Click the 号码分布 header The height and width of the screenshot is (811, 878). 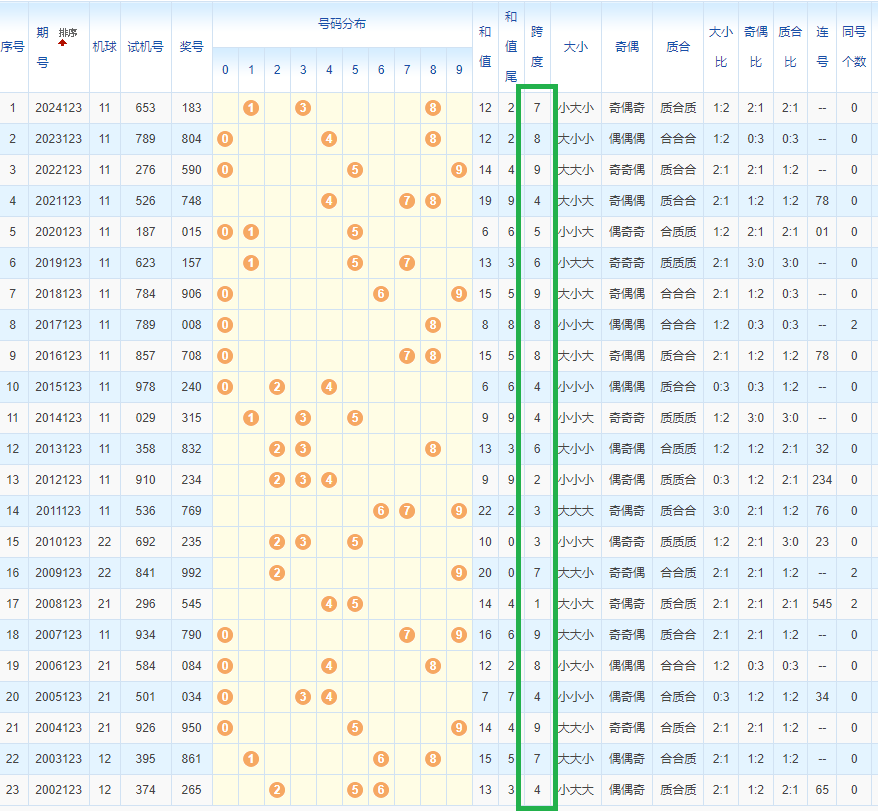(x=341, y=24)
